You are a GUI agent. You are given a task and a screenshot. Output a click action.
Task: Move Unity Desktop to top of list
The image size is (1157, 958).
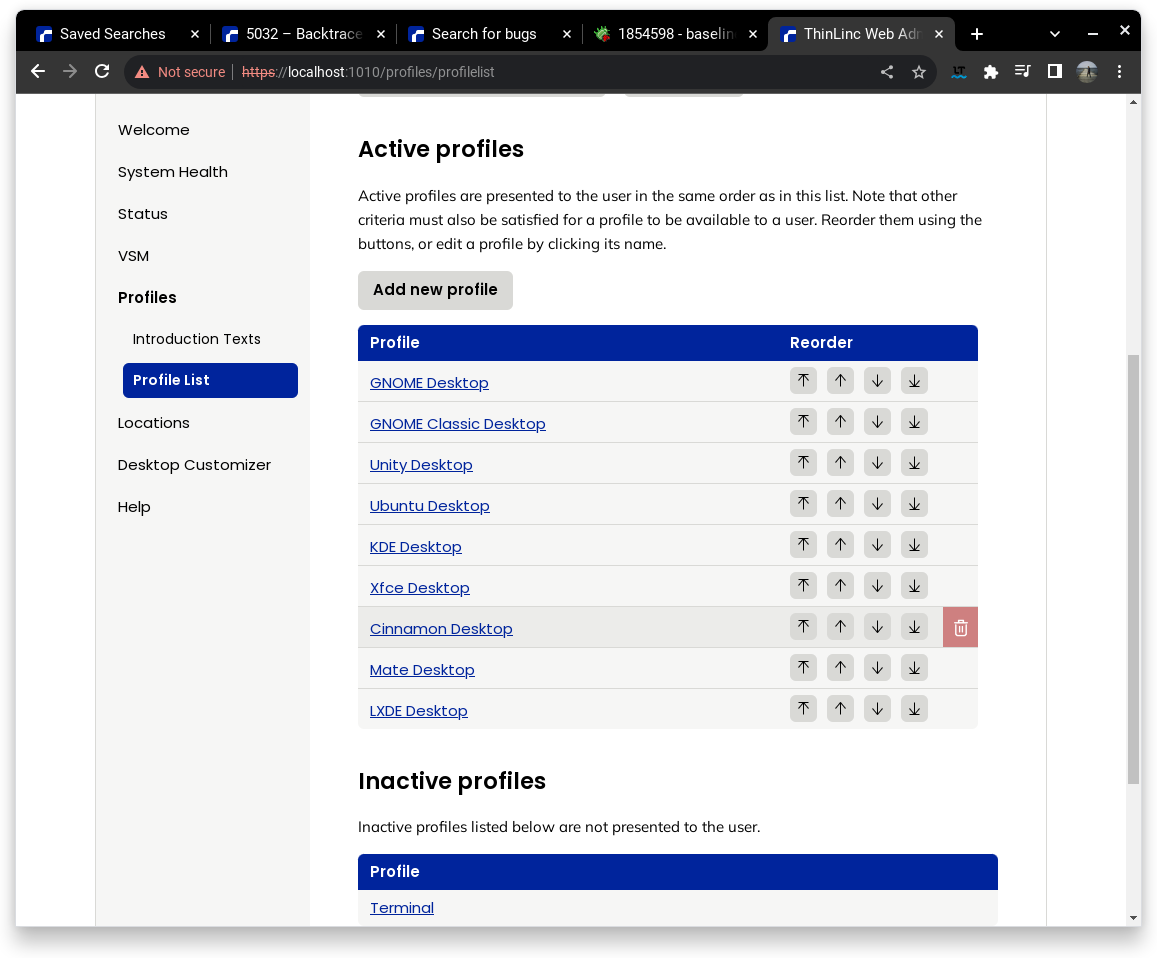coord(803,463)
